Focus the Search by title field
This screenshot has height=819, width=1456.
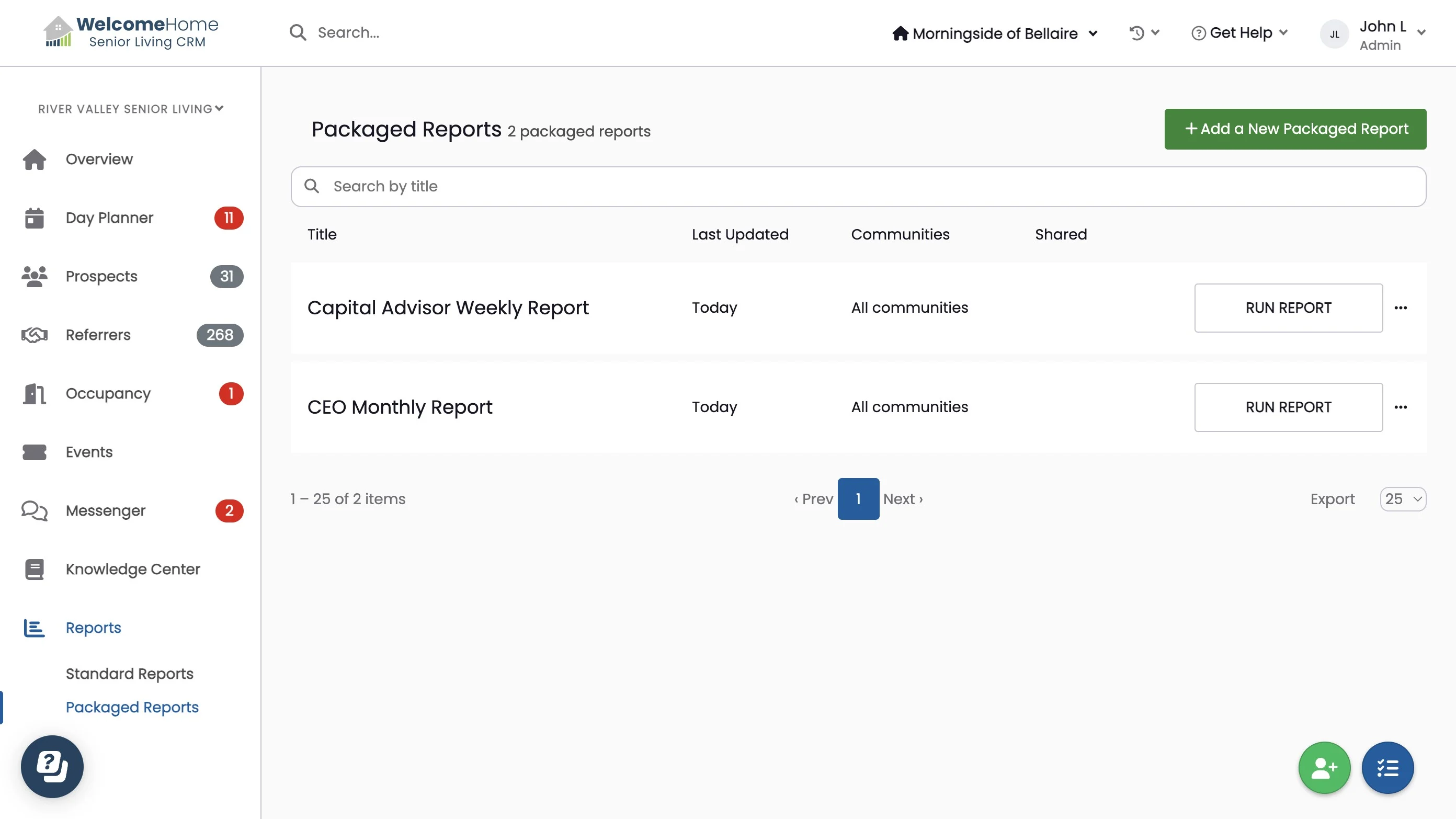tap(858, 187)
